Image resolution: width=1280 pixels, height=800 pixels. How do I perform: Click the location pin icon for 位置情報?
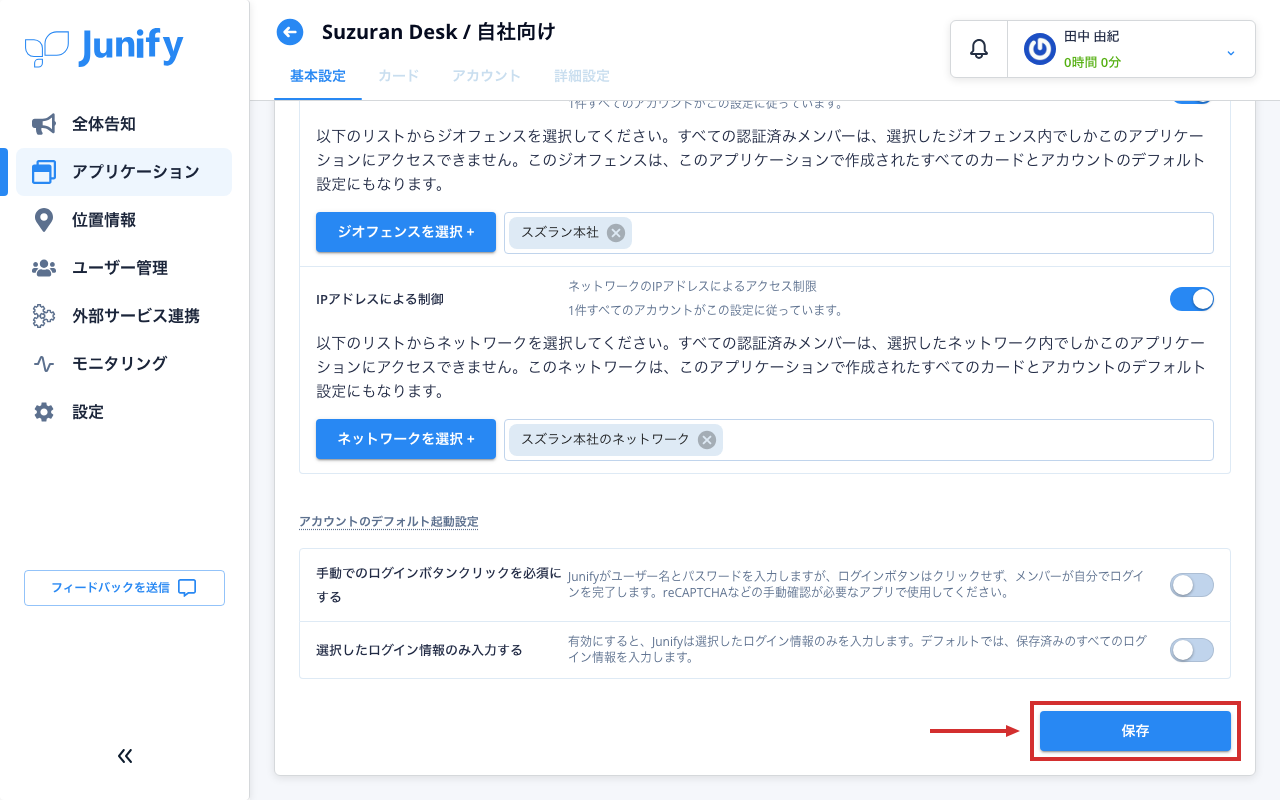coord(43,220)
